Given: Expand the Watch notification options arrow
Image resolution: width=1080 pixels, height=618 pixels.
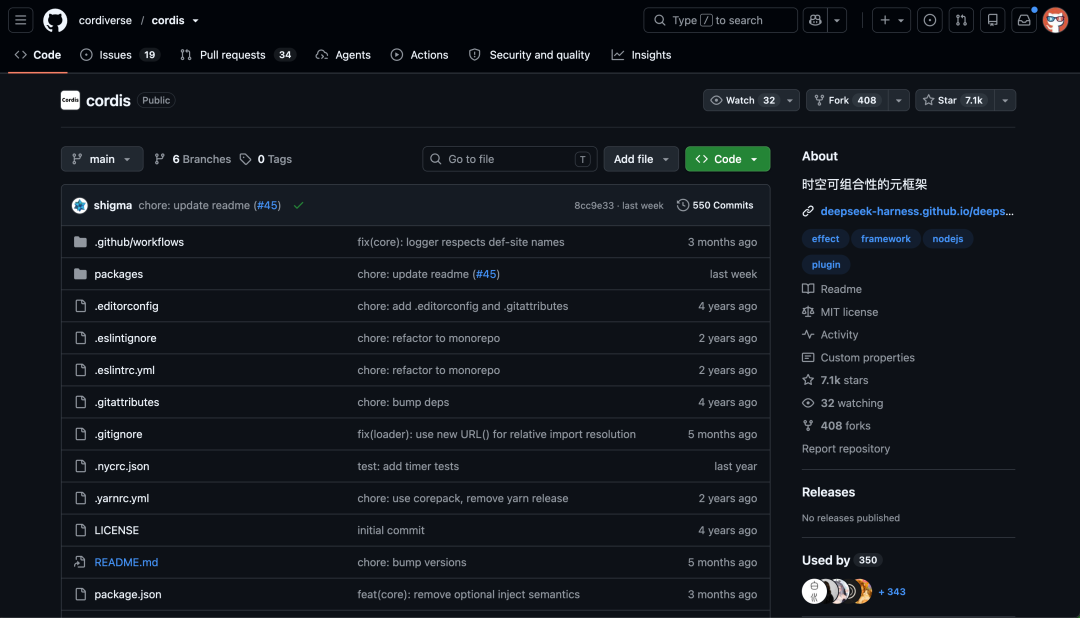Looking at the screenshot, I should click(790, 100).
